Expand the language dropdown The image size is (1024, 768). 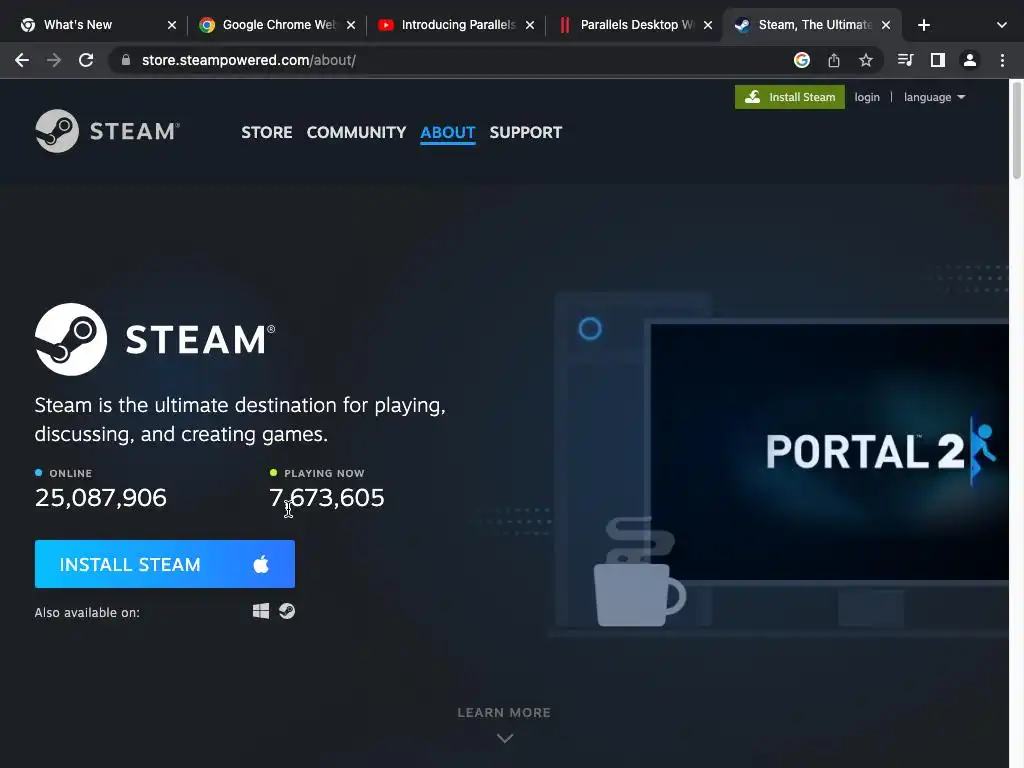[934, 97]
